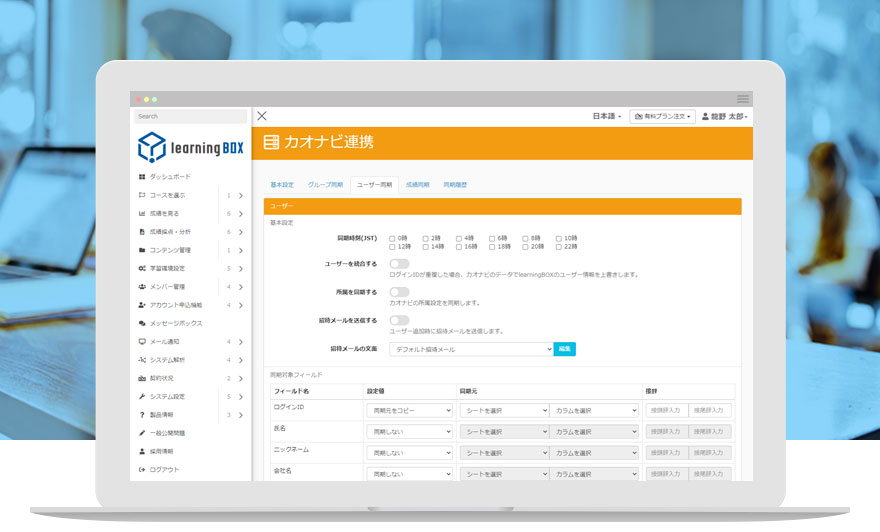Click the ログアウト icon in sidebar
Viewport: 880px width, 532px height.
(142, 469)
